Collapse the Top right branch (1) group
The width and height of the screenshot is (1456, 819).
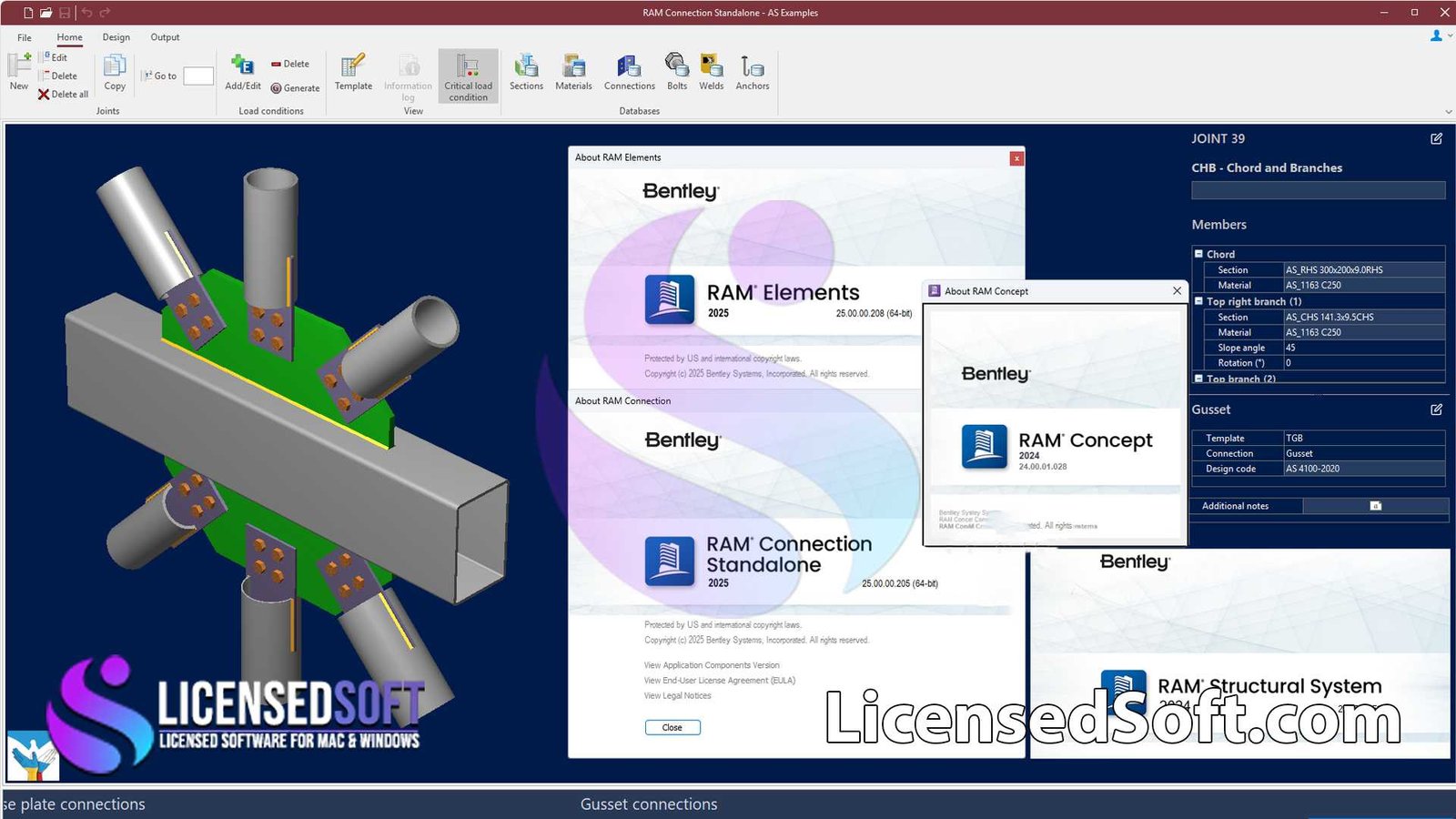1198,301
